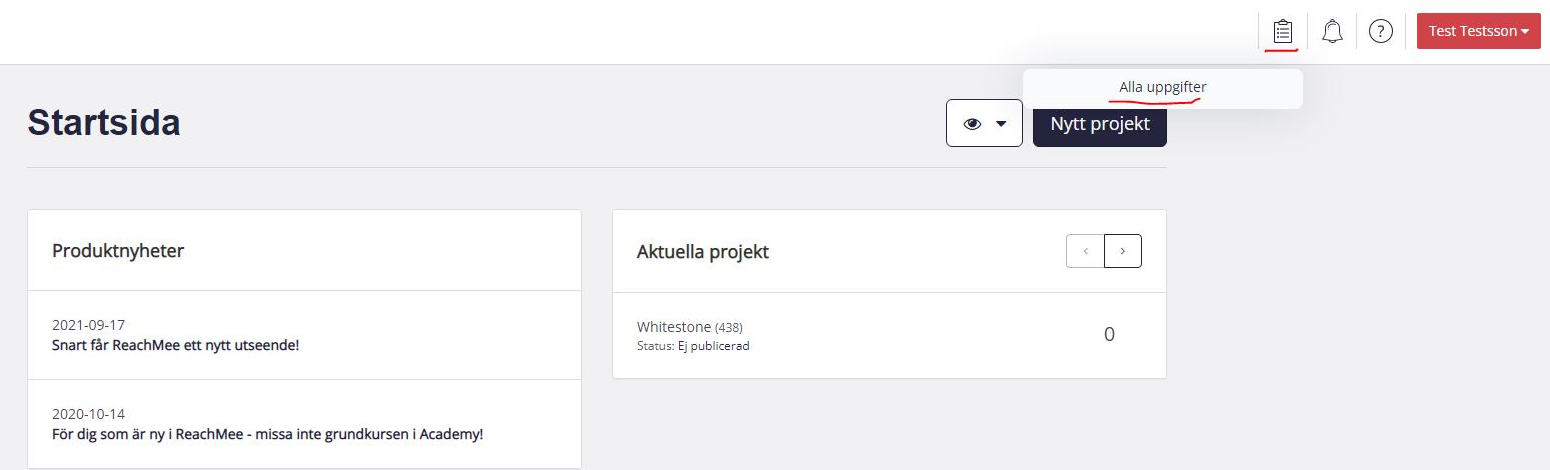
Task: Open the Test Testsson user menu
Action: (1479, 31)
